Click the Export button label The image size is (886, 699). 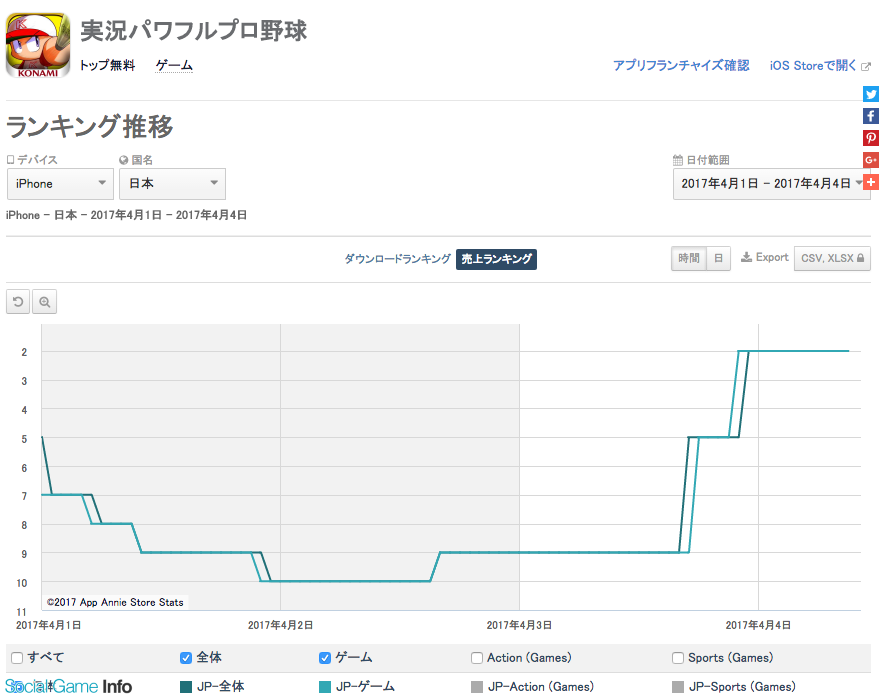(772, 258)
